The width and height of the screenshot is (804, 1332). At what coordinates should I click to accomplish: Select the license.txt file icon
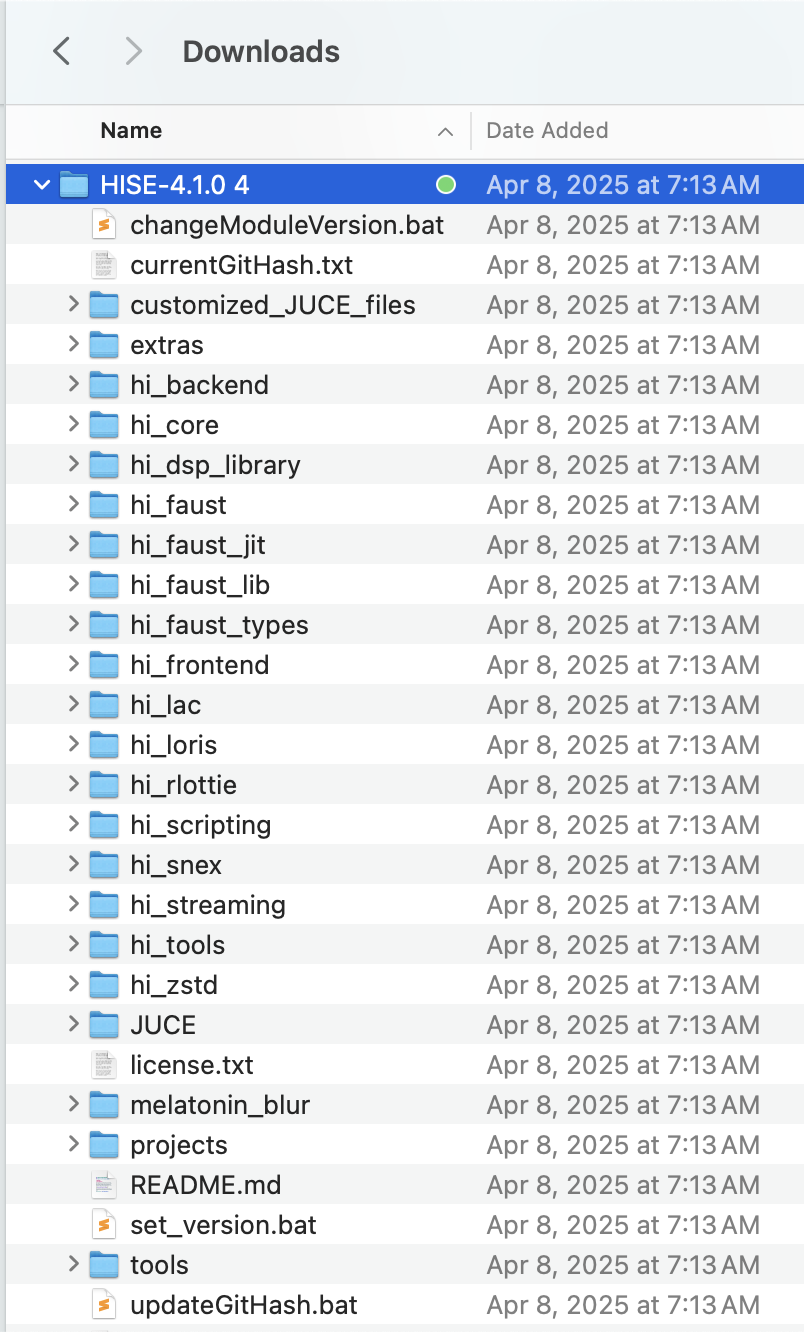tap(104, 1065)
